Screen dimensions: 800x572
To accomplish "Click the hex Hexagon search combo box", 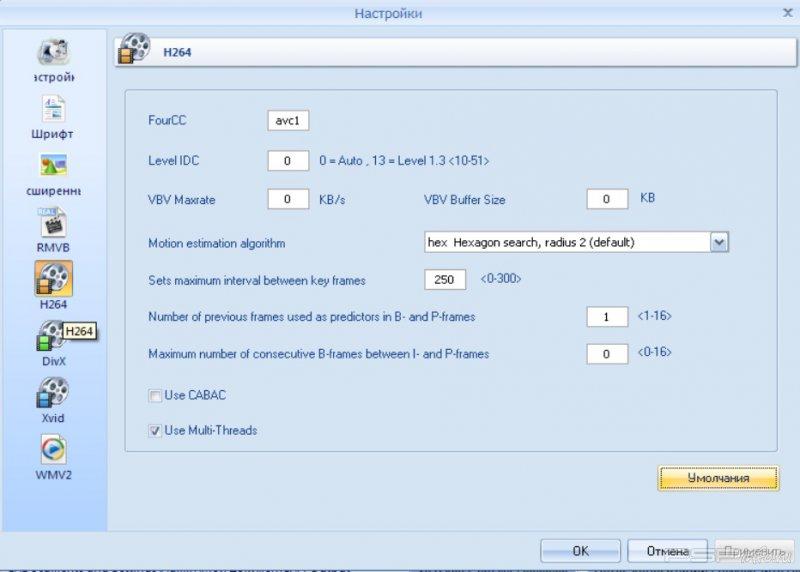I will click(x=566, y=242).
